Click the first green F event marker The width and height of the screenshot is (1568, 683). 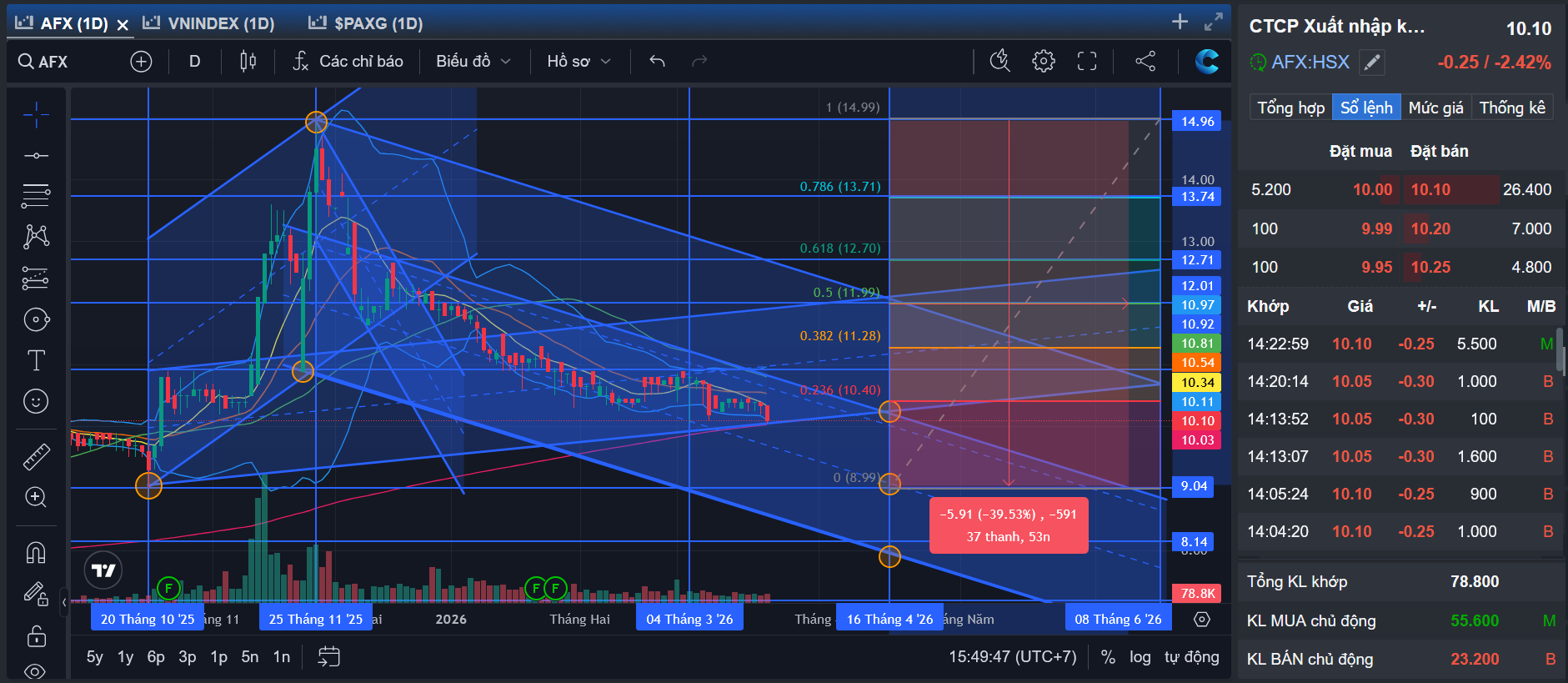168,589
